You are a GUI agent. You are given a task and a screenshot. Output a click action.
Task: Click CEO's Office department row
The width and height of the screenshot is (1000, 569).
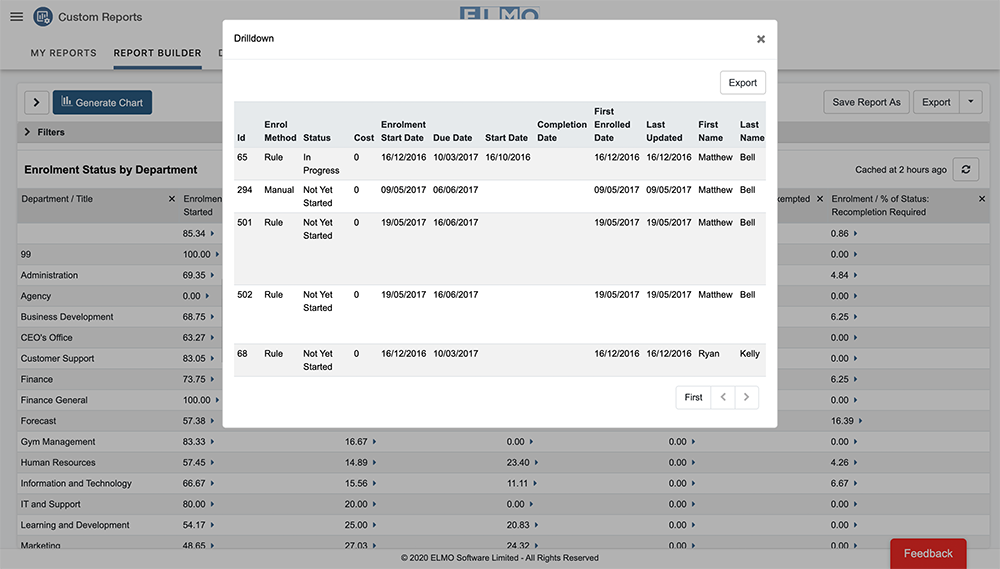47,337
